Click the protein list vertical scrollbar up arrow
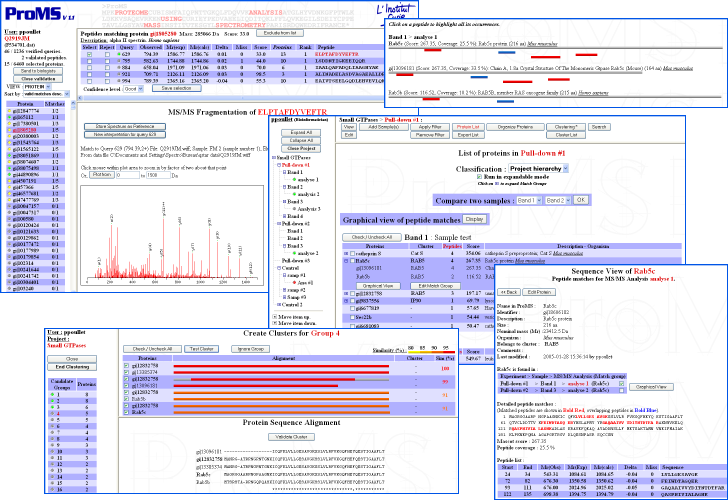This screenshot has width=728, height=500. pyautogui.click(x=73, y=104)
